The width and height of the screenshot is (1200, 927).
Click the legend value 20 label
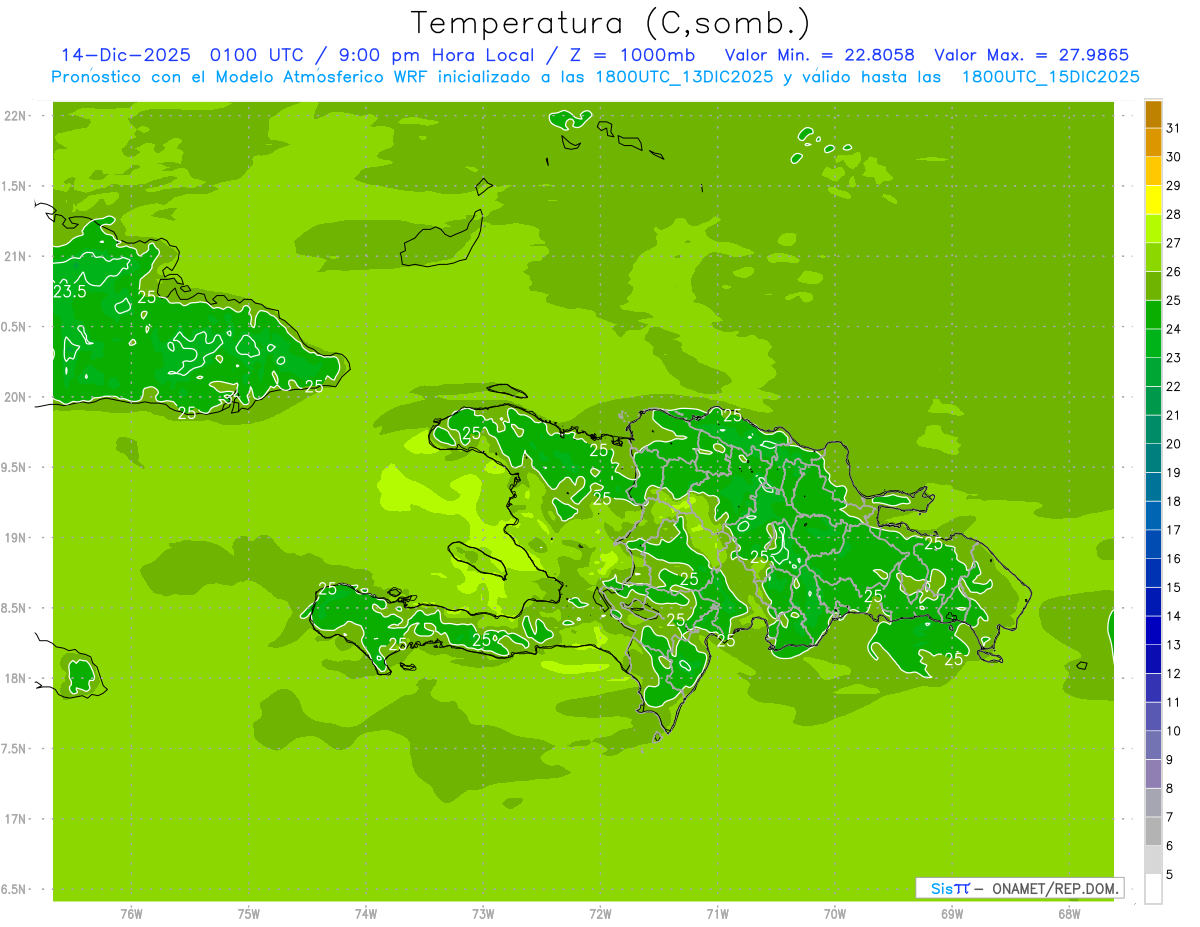(x=1173, y=444)
